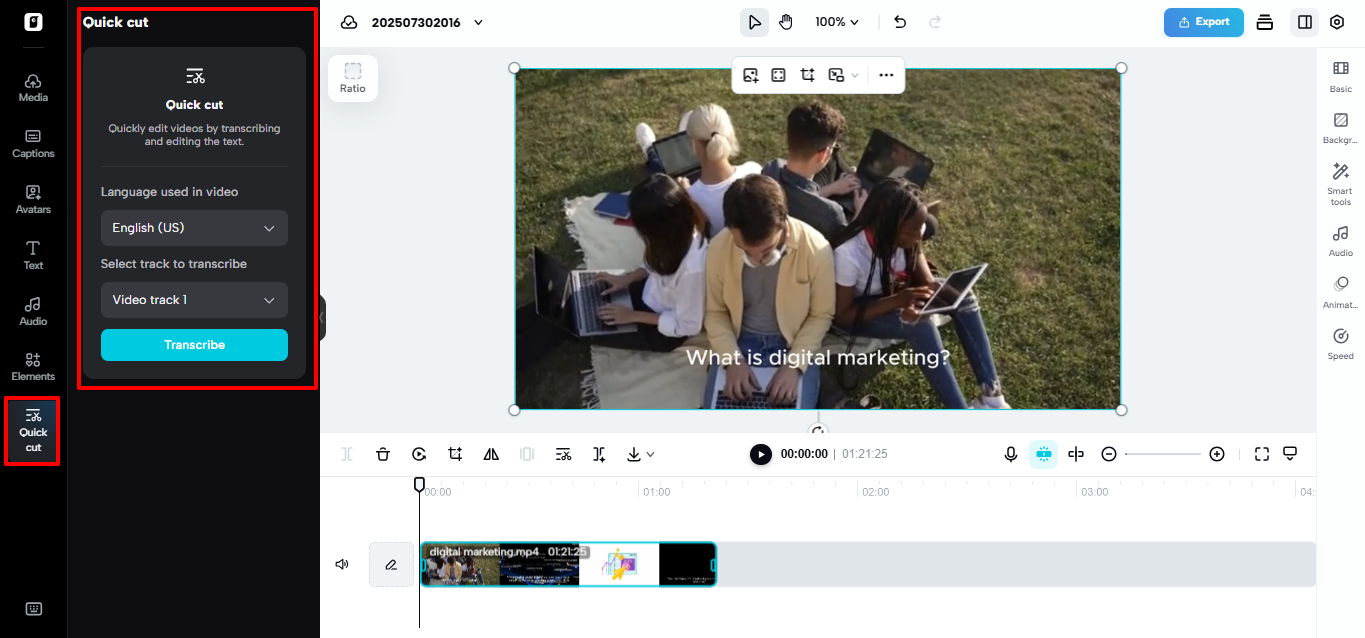1365x638 pixels.
Task: Undo the last action
Action: click(899, 22)
